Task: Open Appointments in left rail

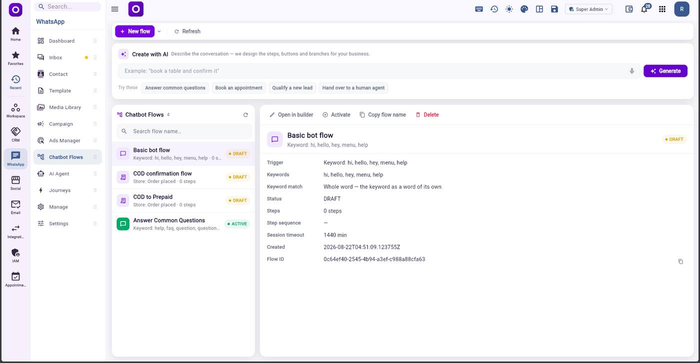Action: tap(15, 280)
